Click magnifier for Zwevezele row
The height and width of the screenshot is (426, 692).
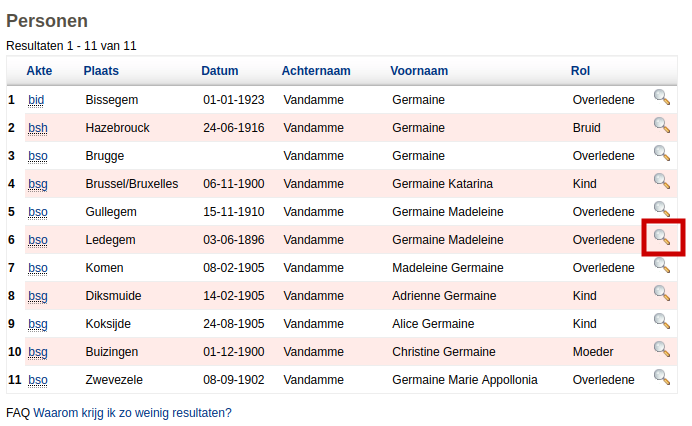click(661, 377)
